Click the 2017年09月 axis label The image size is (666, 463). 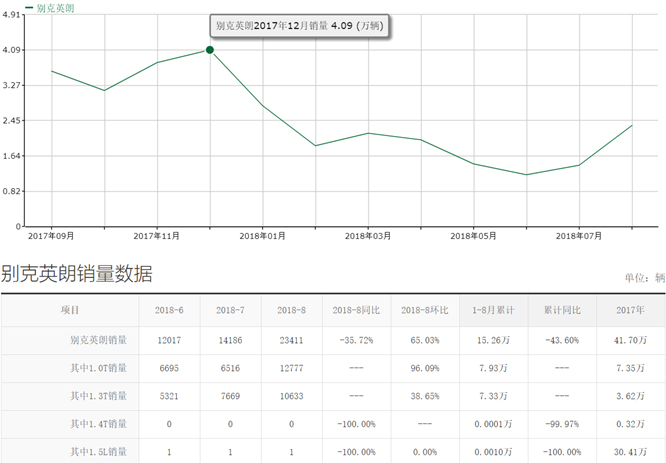[51, 236]
